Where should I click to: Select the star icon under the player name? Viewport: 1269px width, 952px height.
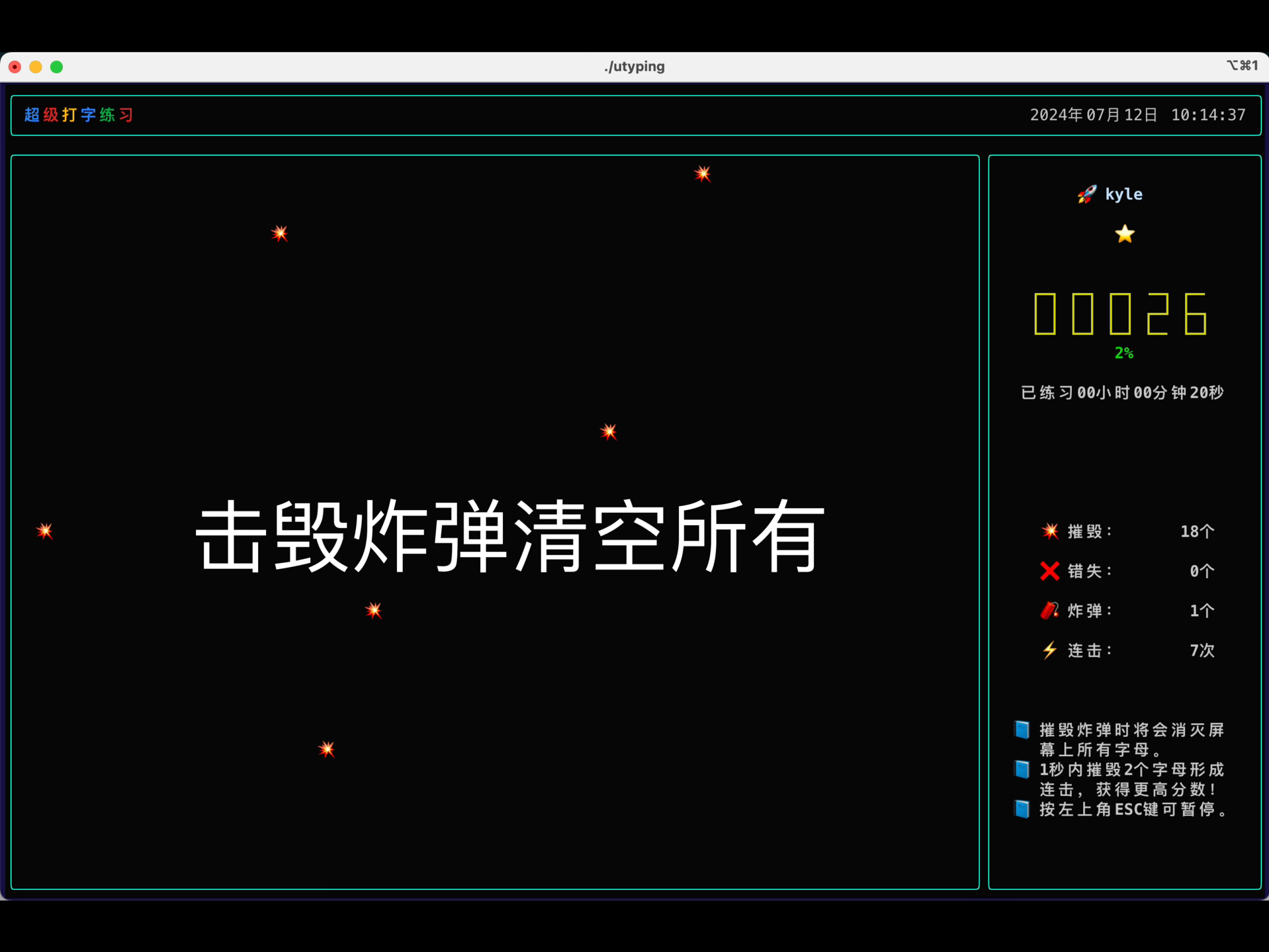(x=1123, y=234)
